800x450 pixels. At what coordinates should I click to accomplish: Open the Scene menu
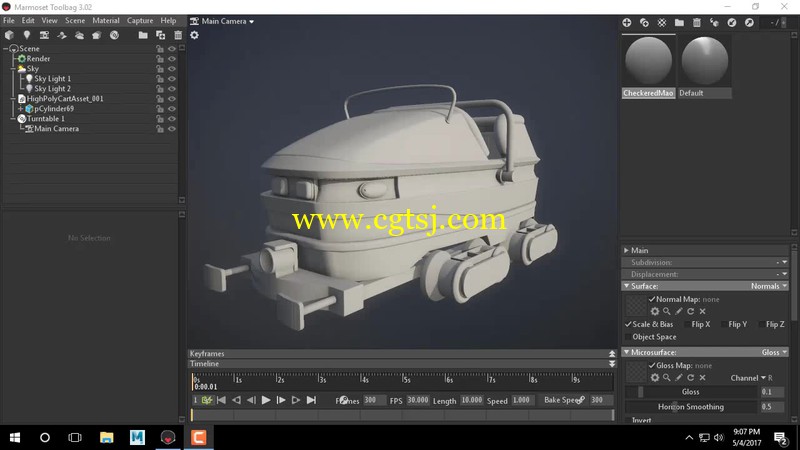75,20
